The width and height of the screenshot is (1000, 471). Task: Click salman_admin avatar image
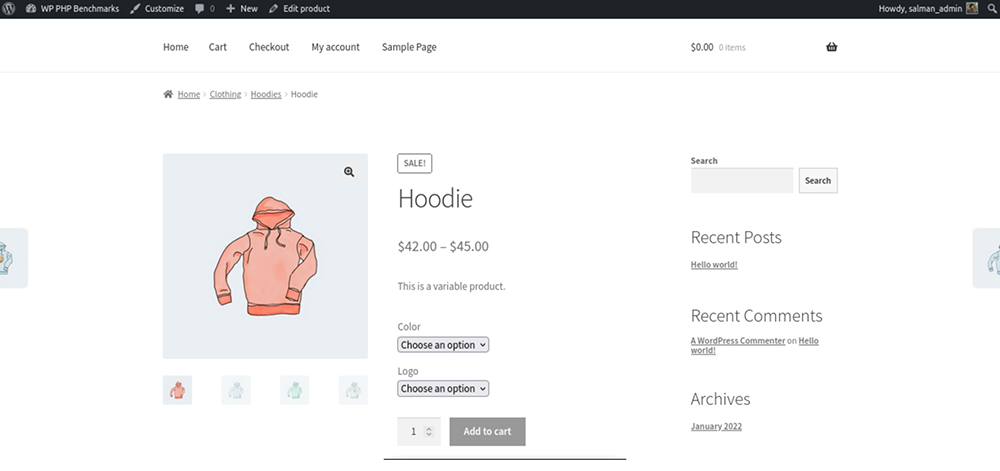click(x=971, y=8)
